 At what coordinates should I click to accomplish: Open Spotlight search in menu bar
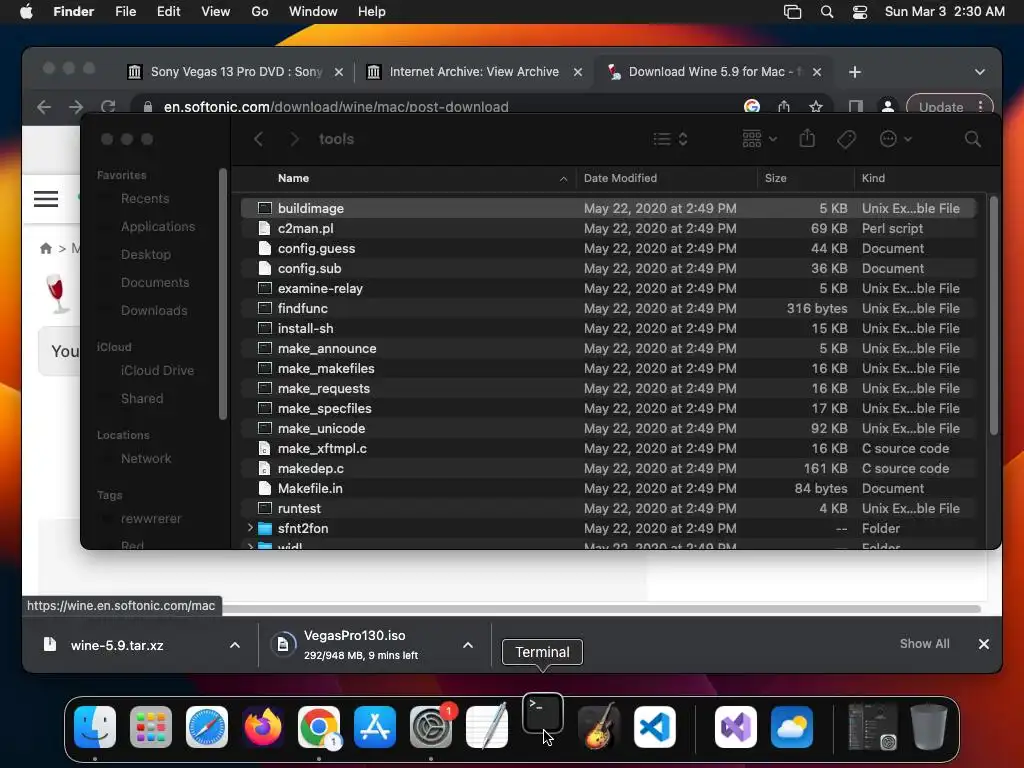pyautogui.click(x=827, y=12)
